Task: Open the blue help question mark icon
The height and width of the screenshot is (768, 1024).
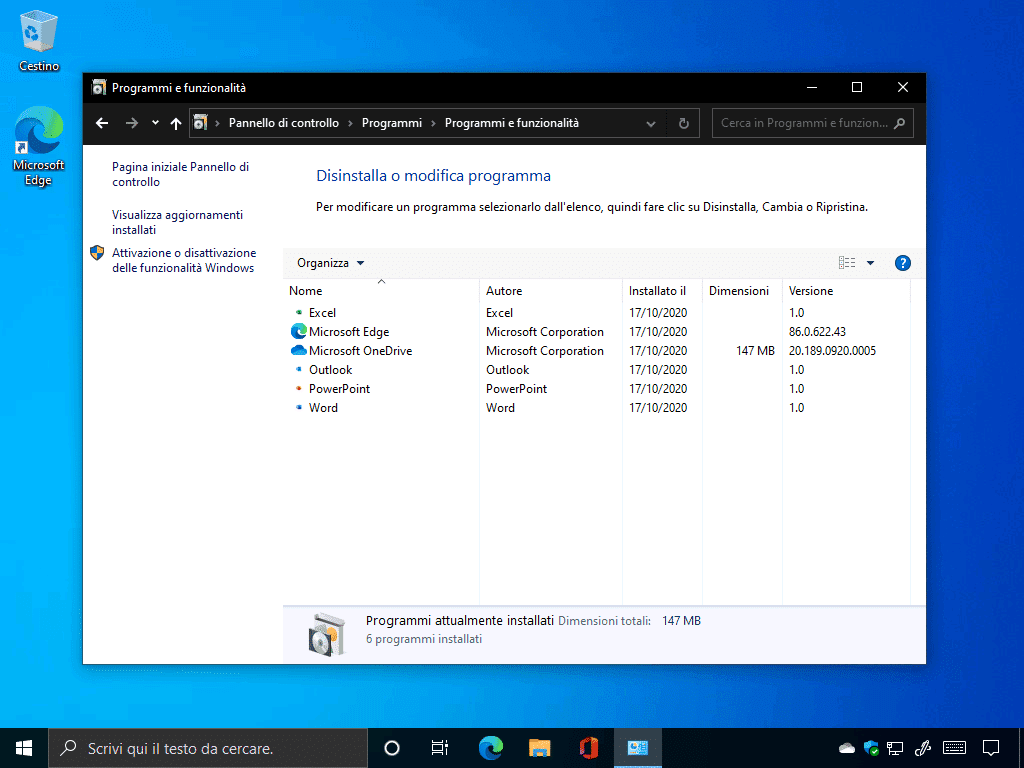Action: click(x=902, y=263)
